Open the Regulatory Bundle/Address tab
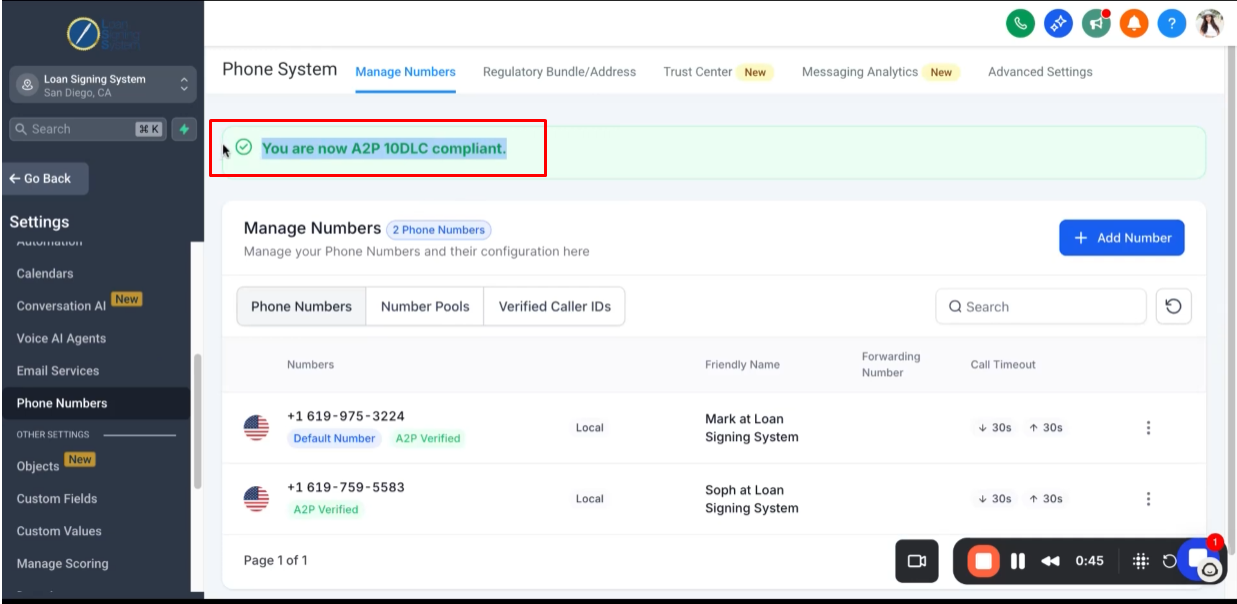Viewport: 1237px width, 604px height. click(x=559, y=72)
